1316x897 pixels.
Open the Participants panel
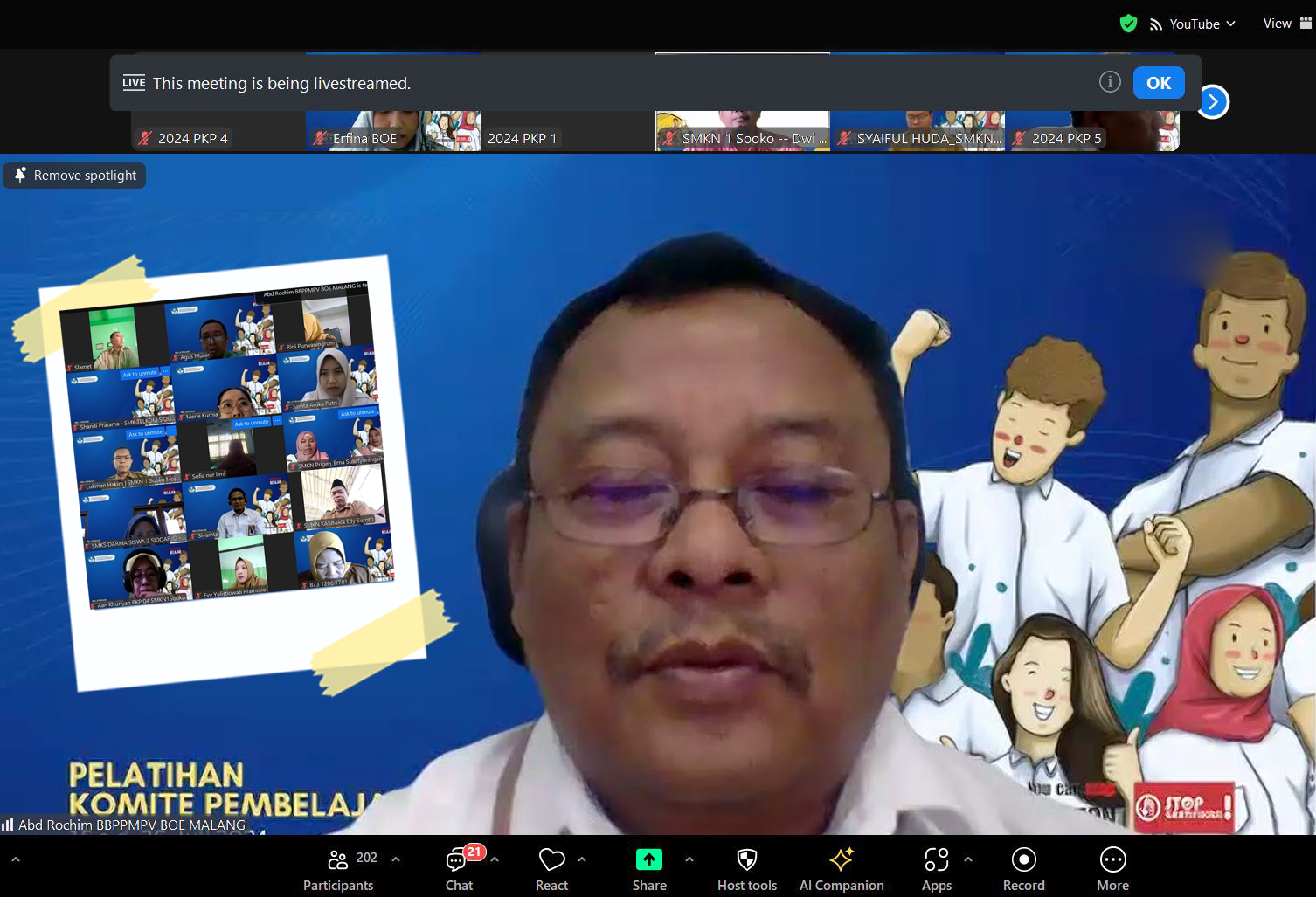pos(339,870)
